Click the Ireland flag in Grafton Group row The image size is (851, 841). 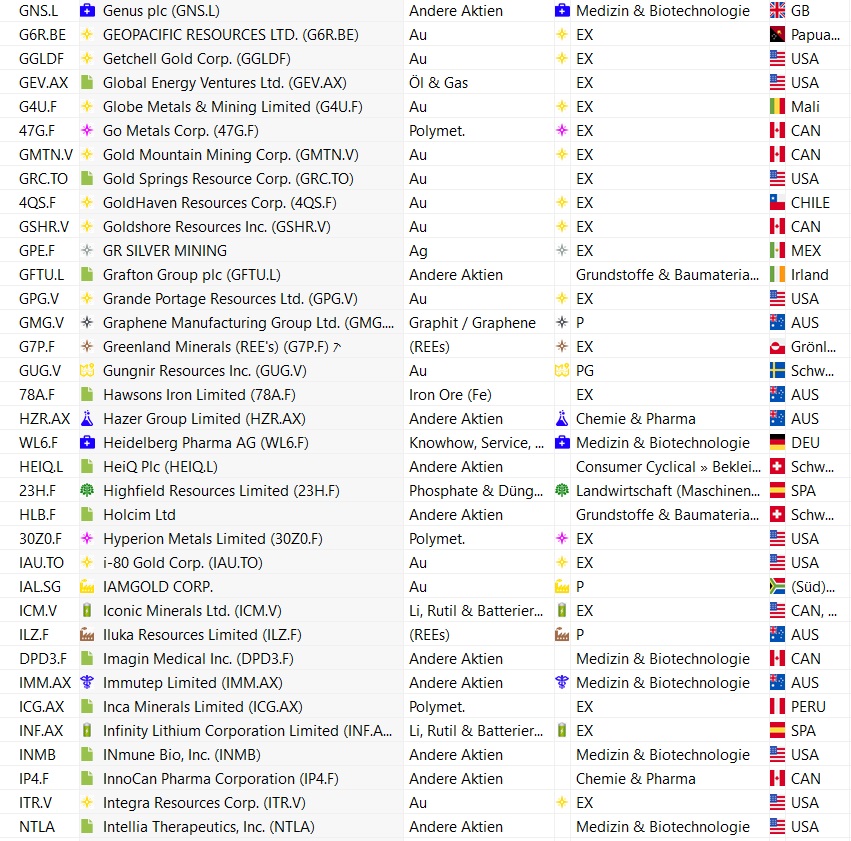777,275
